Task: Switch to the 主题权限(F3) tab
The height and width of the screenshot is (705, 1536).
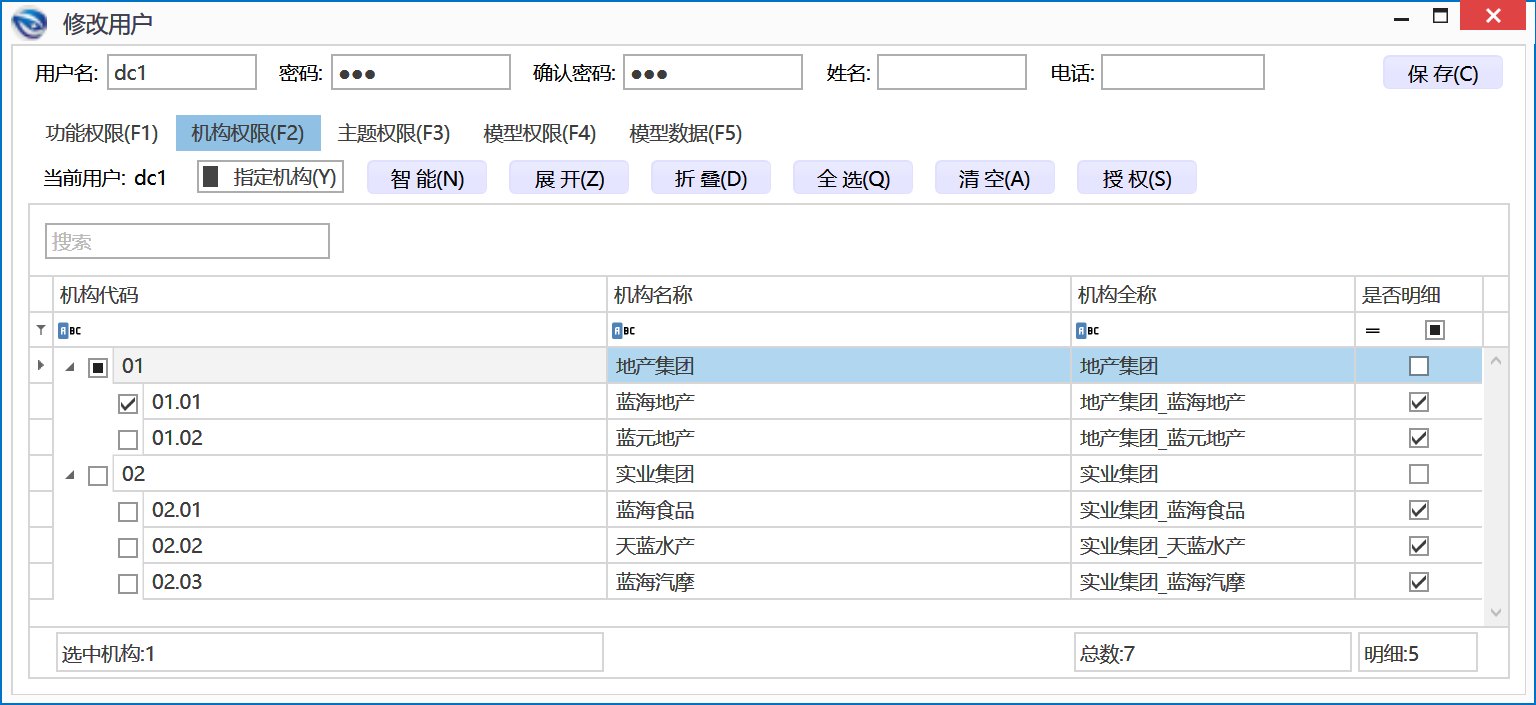Action: coord(394,133)
